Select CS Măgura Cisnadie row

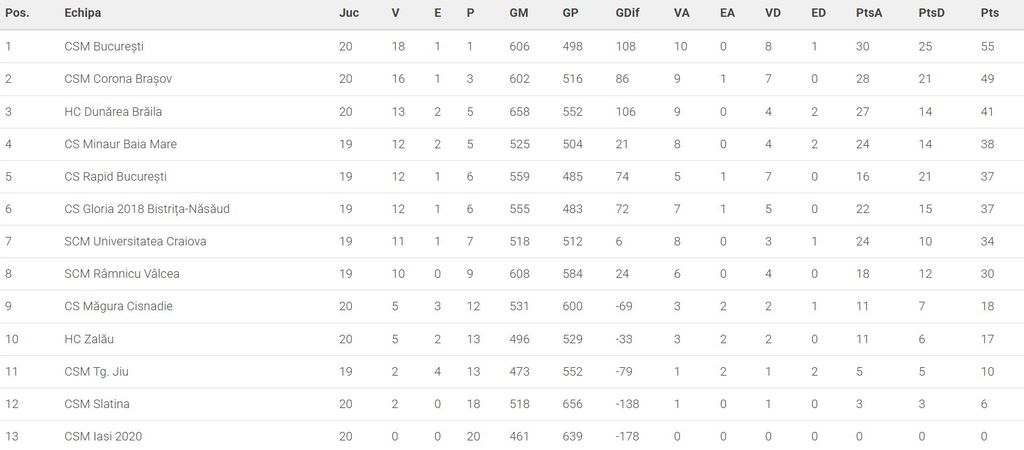click(118, 306)
